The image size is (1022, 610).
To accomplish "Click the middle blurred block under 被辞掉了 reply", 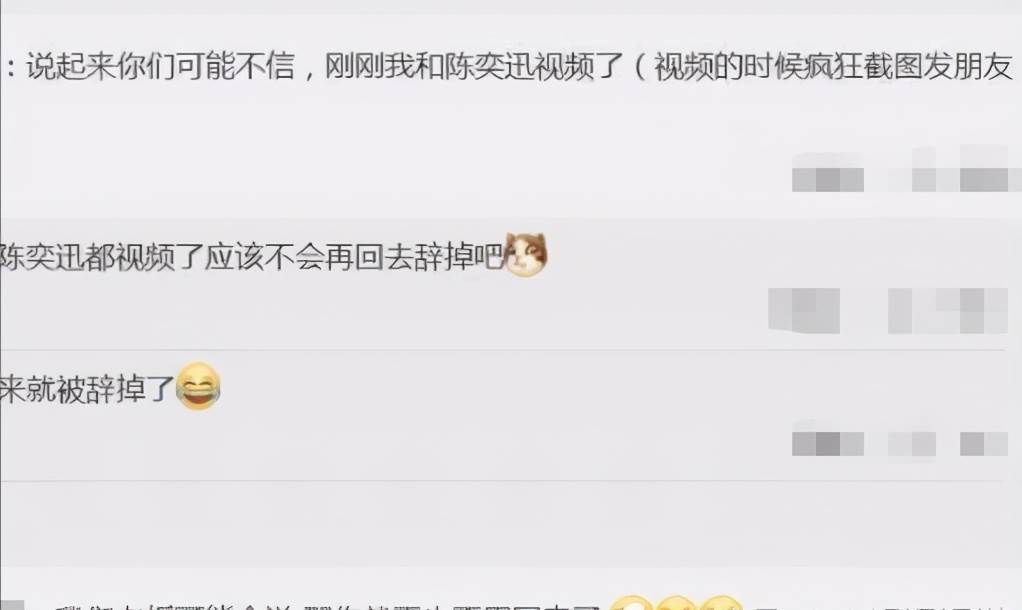I will pyautogui.click(x=912, y=443).
